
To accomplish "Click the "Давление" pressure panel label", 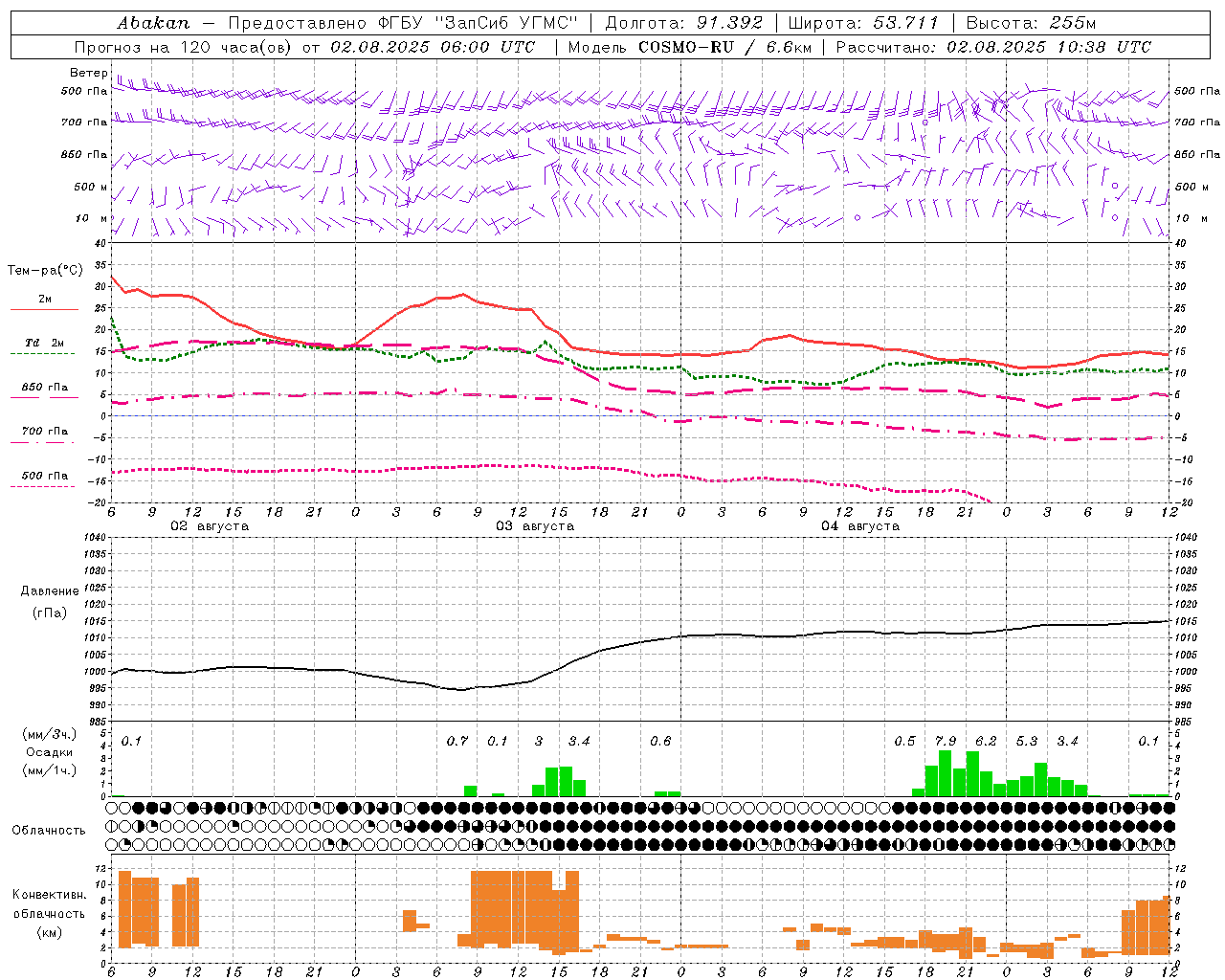I will (x=50, y=591).
